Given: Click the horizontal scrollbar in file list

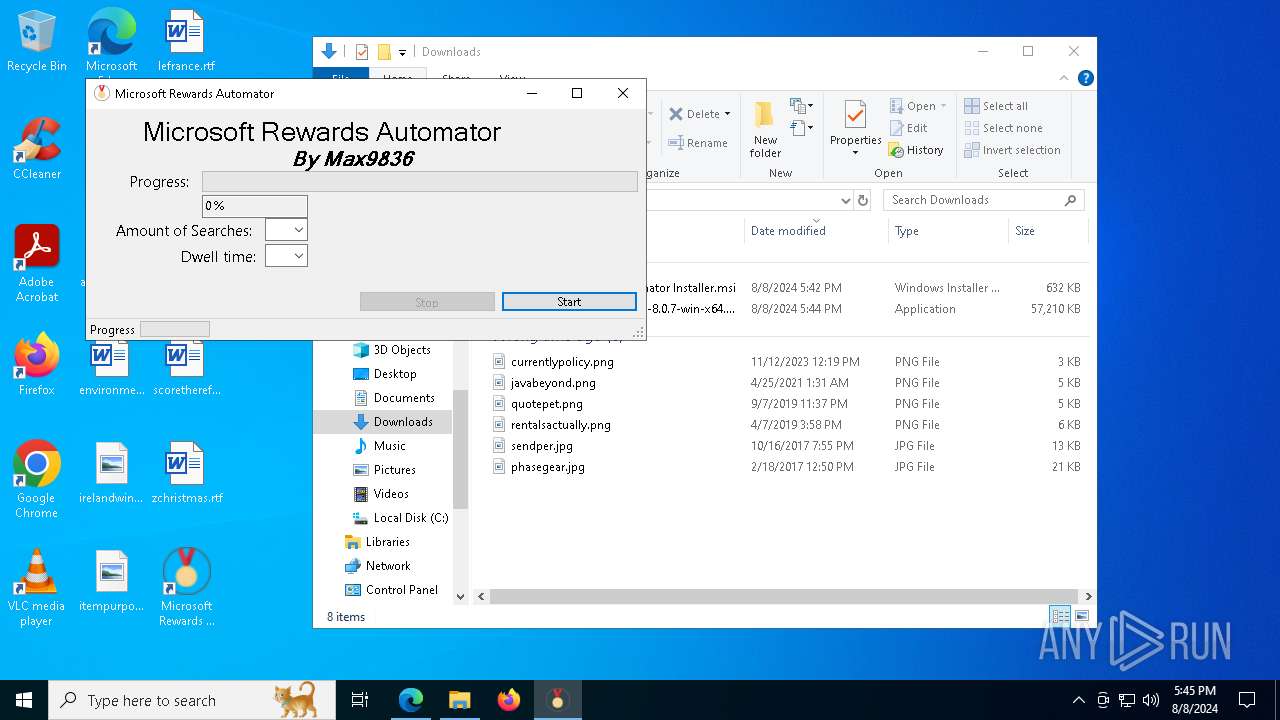Looking at the screenshot, I should (783, 596).
